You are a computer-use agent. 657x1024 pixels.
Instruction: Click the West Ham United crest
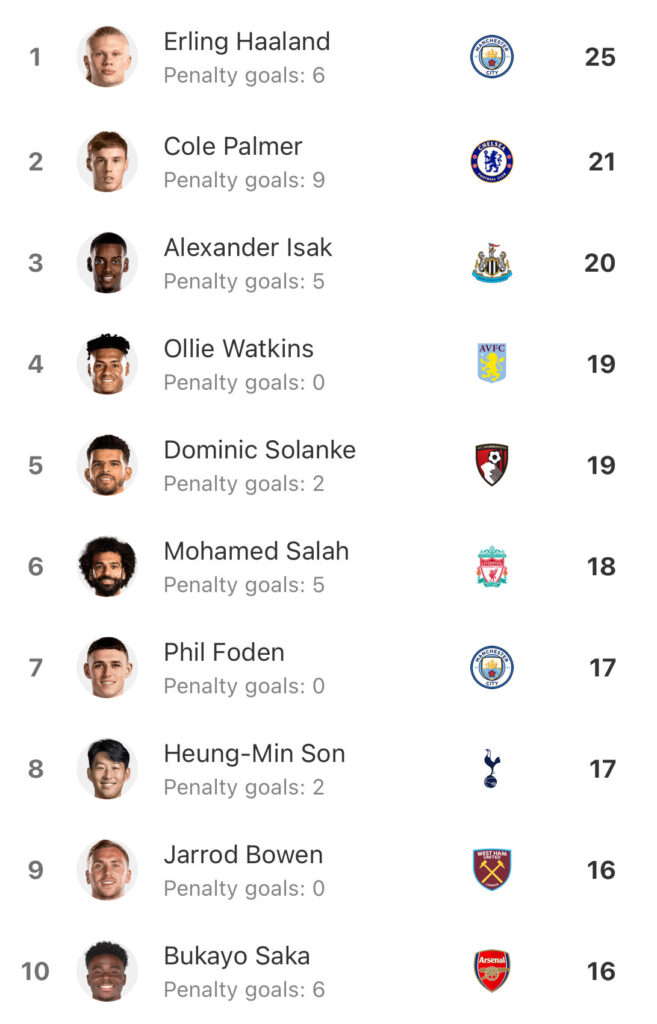pos(492,869)
